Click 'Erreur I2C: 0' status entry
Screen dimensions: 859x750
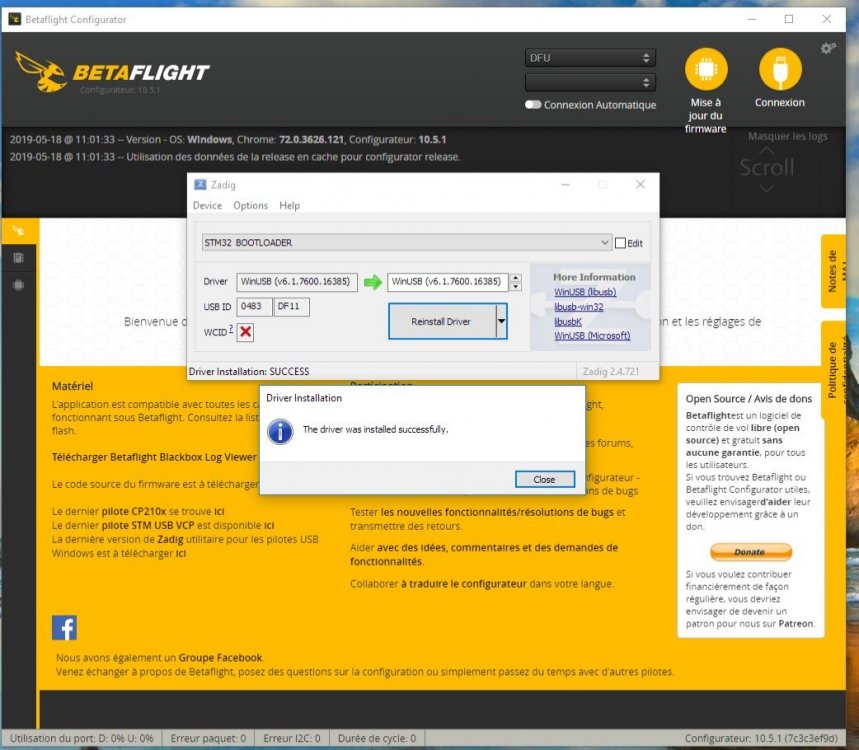coord(291,738)
